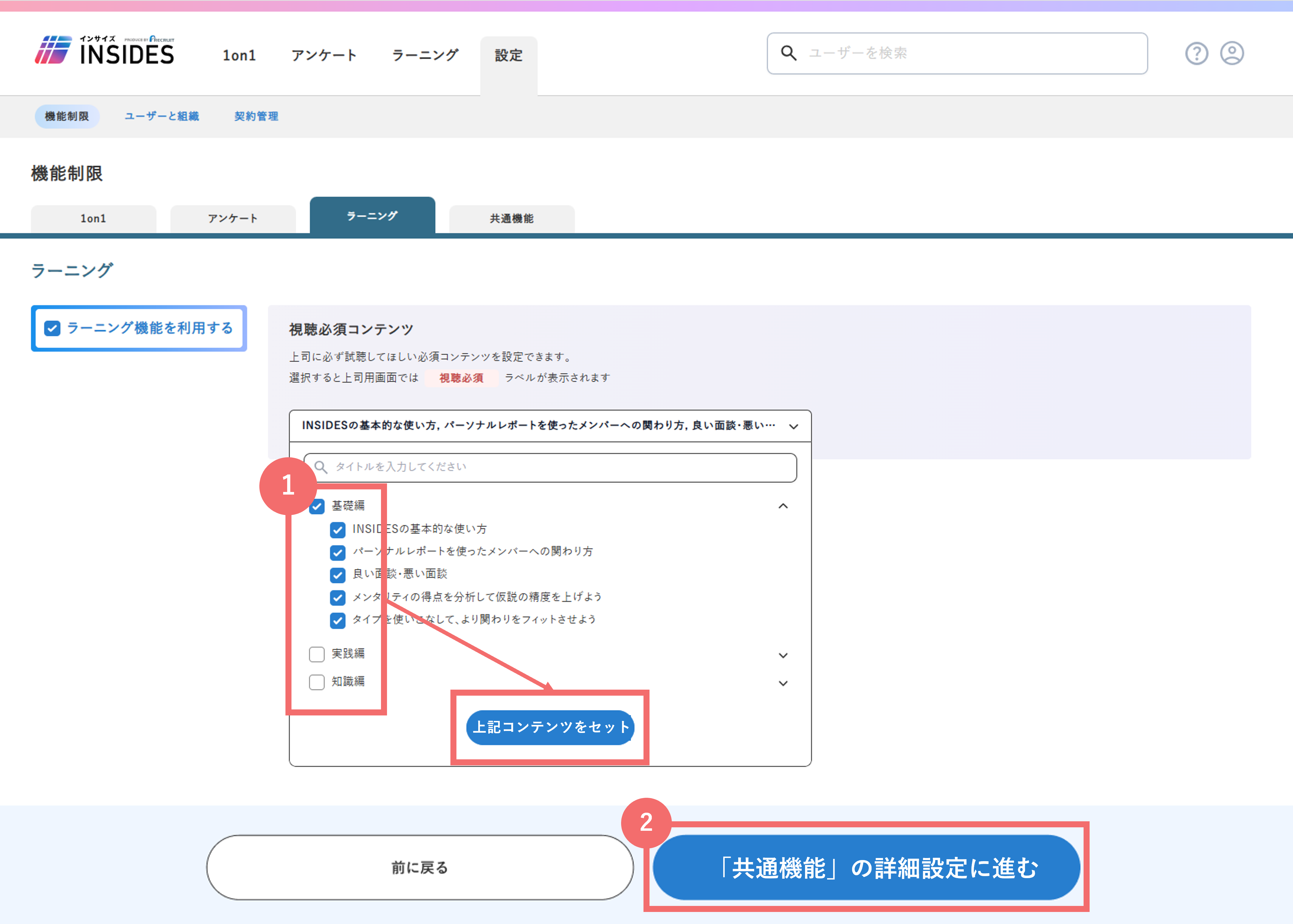Collapse the 基礎編 section chevron
This screenshot has width=1293, height=924.
(783, 506)
